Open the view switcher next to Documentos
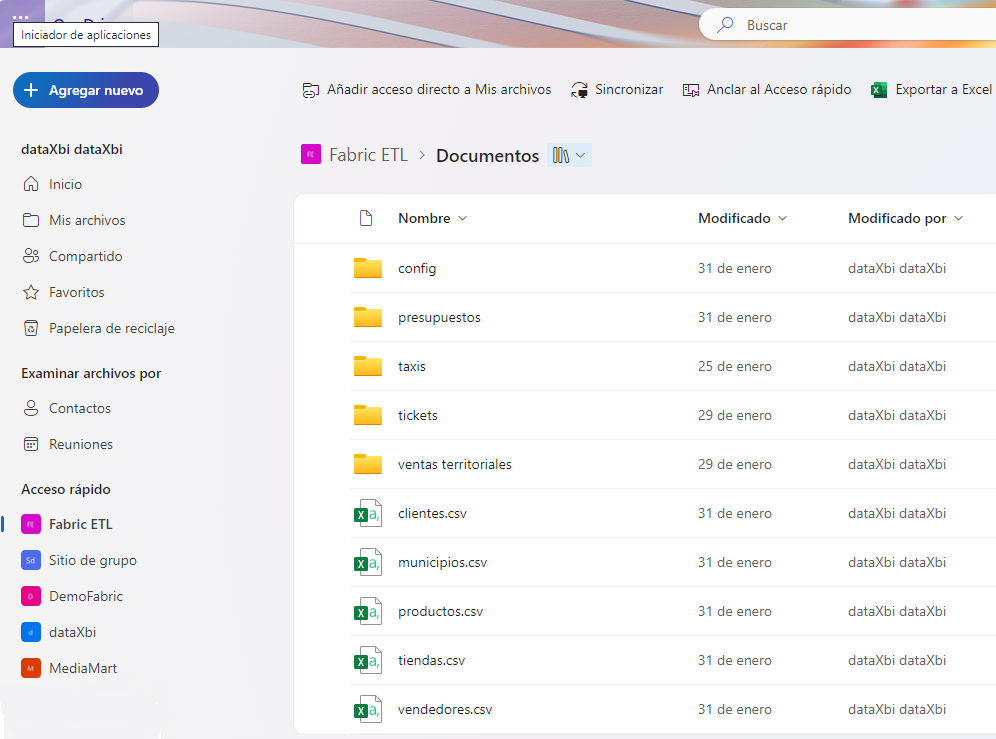 tap(568, 154)
